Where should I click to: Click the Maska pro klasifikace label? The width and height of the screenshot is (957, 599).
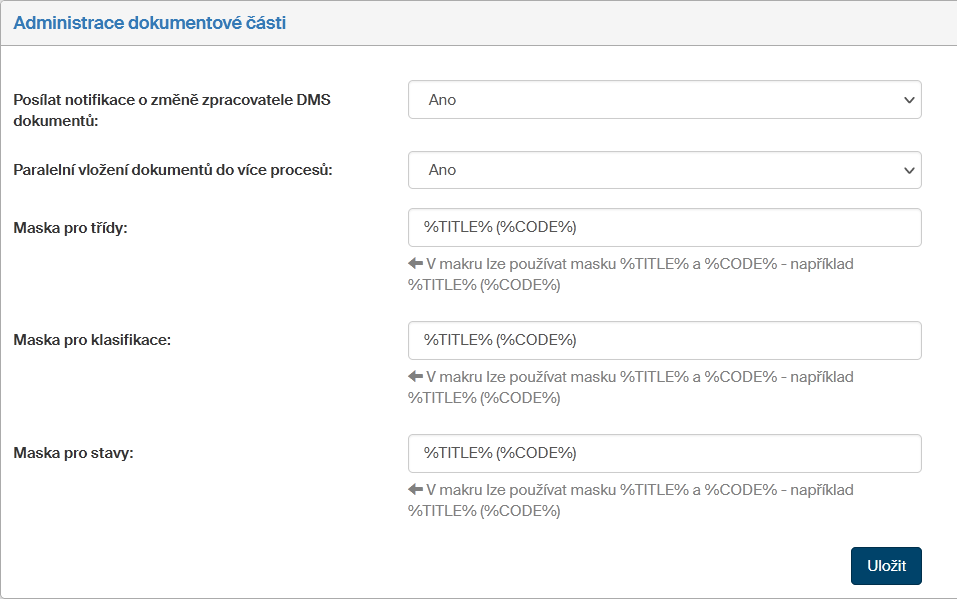(93, 340)
